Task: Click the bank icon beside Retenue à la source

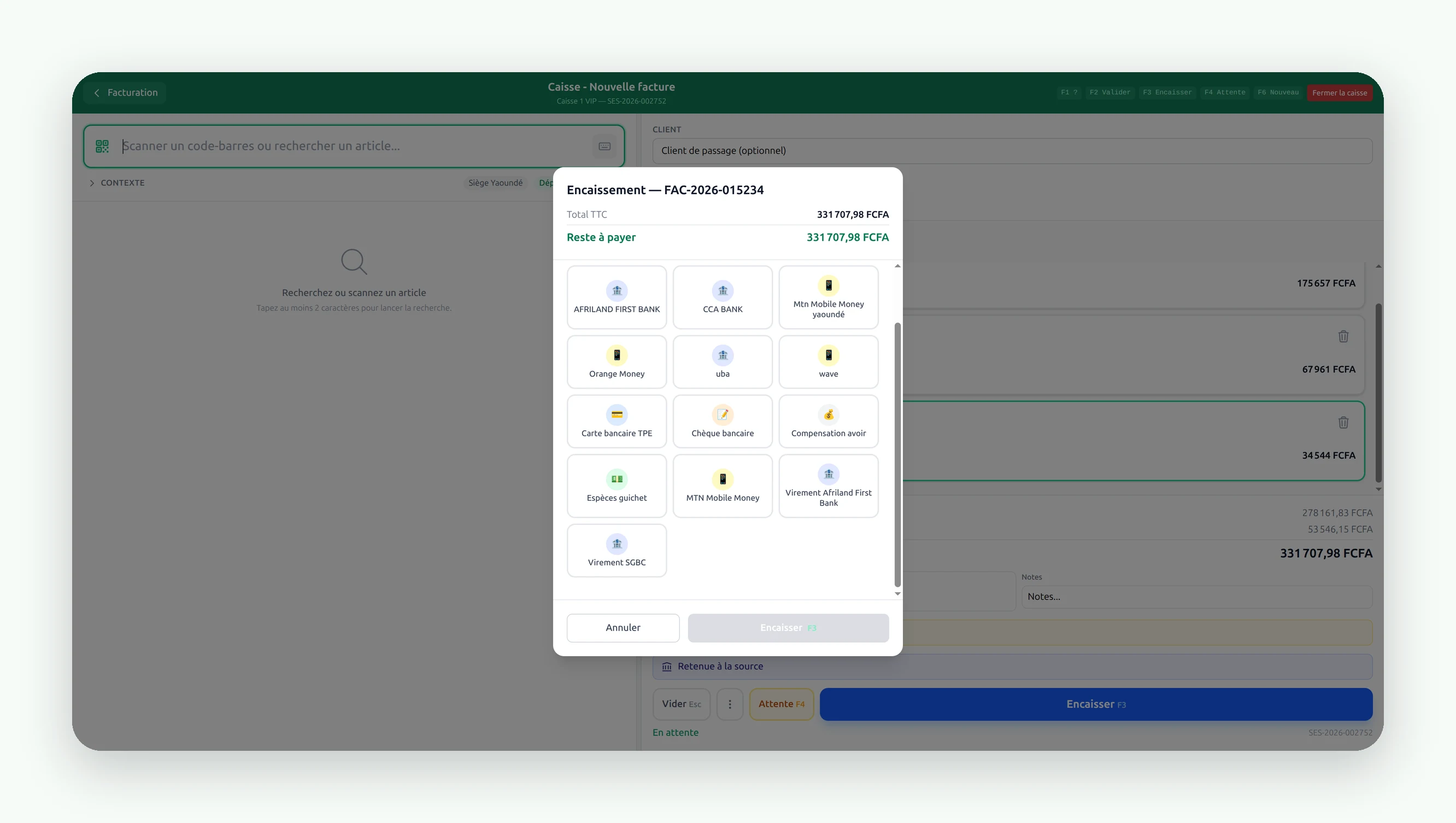Action: coord(666,667)
